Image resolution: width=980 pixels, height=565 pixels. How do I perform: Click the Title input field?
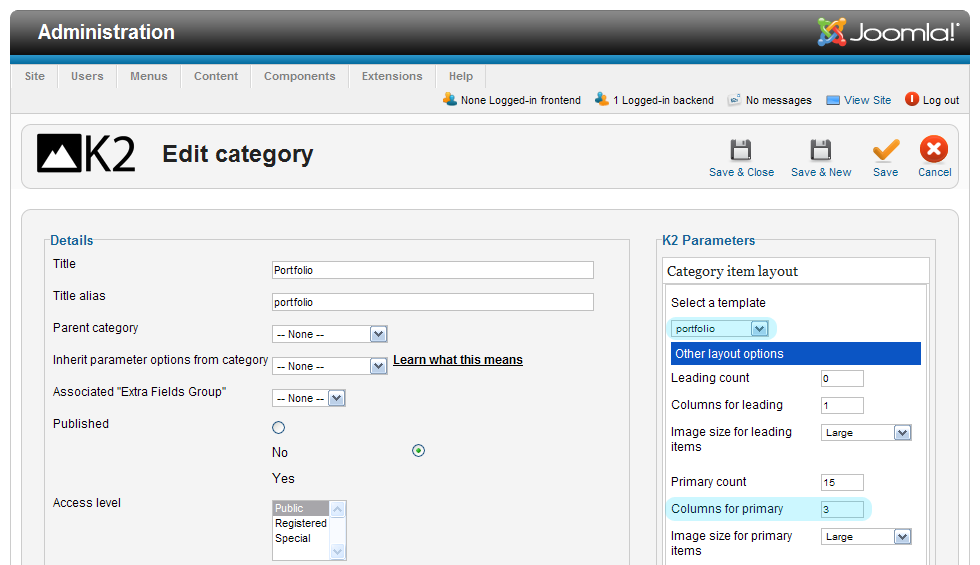(x=432, y=270)
